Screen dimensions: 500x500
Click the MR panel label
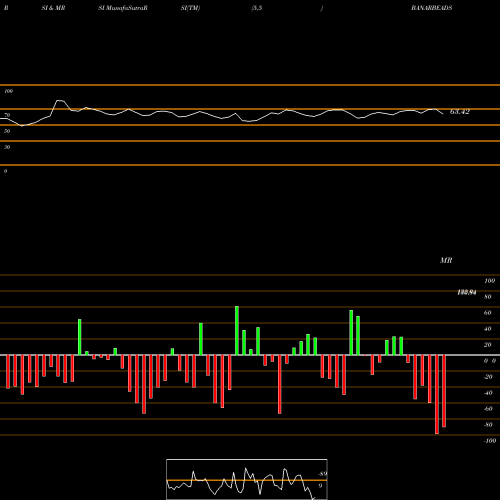(446, 260)
